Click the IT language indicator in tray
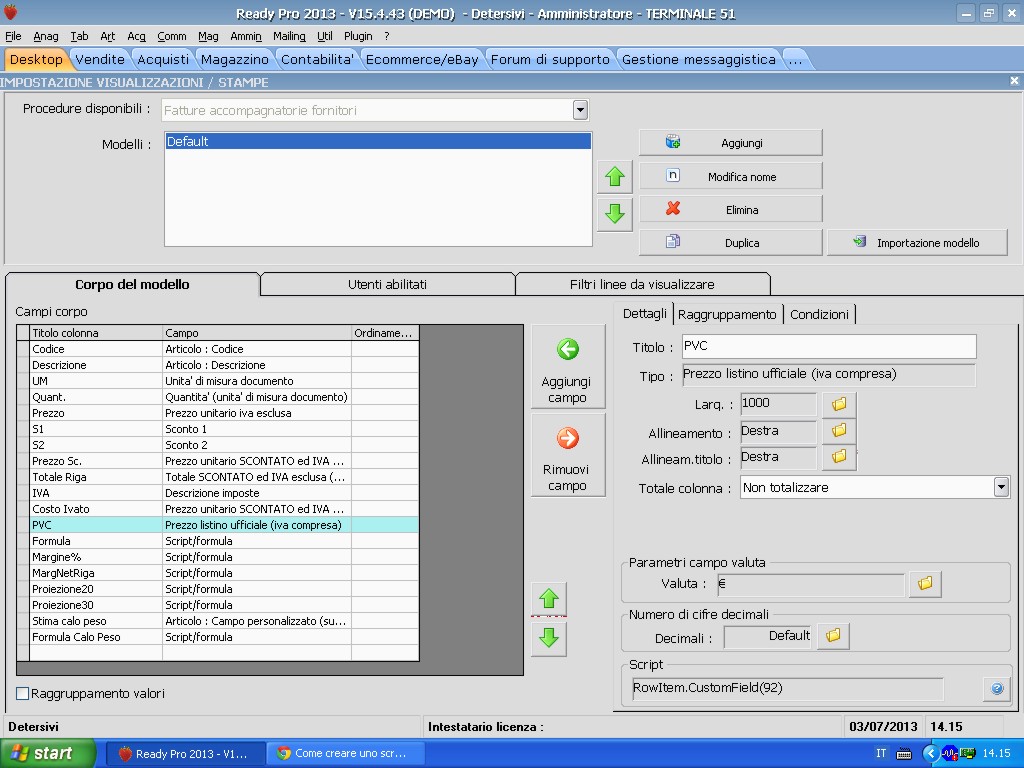Screen dimensions: 1024x768 coord(881,754)
